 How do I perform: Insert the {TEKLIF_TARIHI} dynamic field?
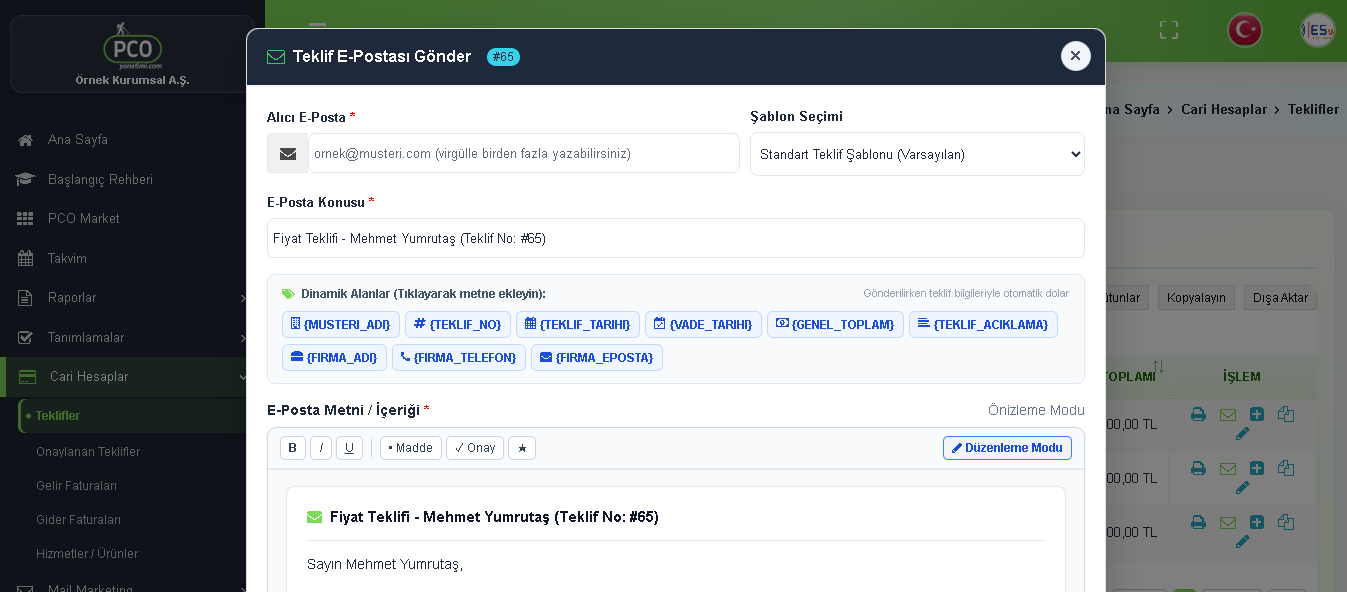click(578, 325)
